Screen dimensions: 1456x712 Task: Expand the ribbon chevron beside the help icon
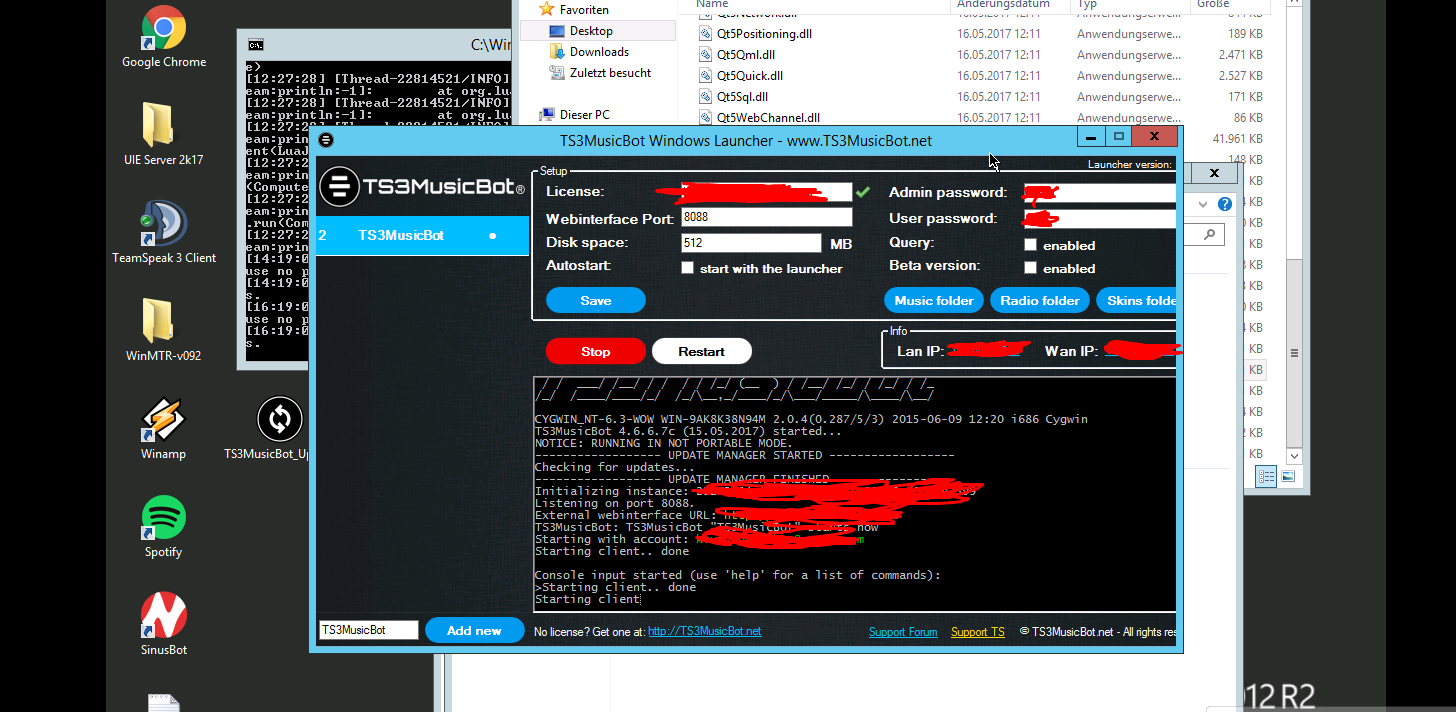tap(1204, 204)
